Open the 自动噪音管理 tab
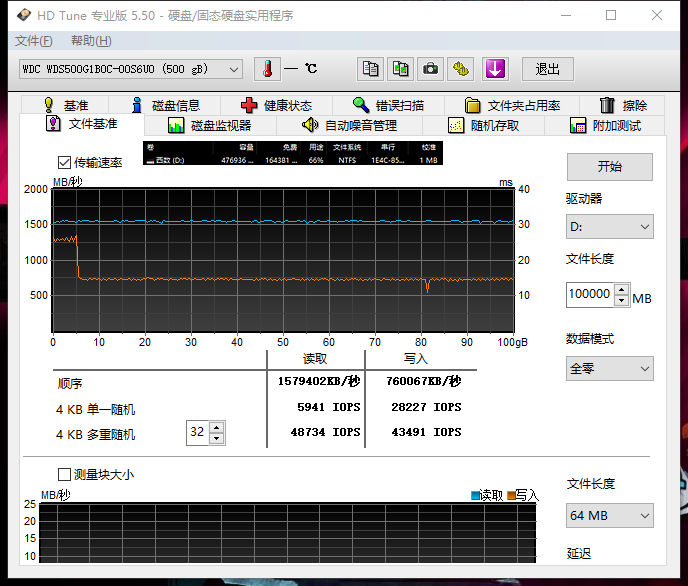Screen dimensions: 688x586 [349, 126]
